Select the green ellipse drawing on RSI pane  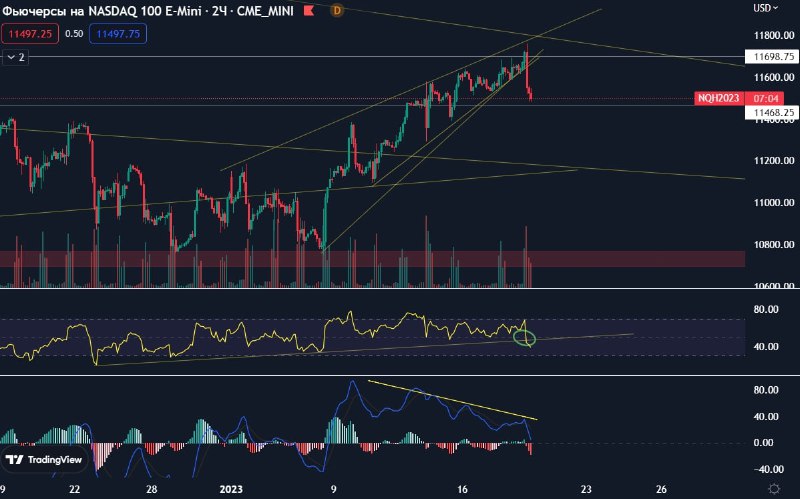point(524,338)
